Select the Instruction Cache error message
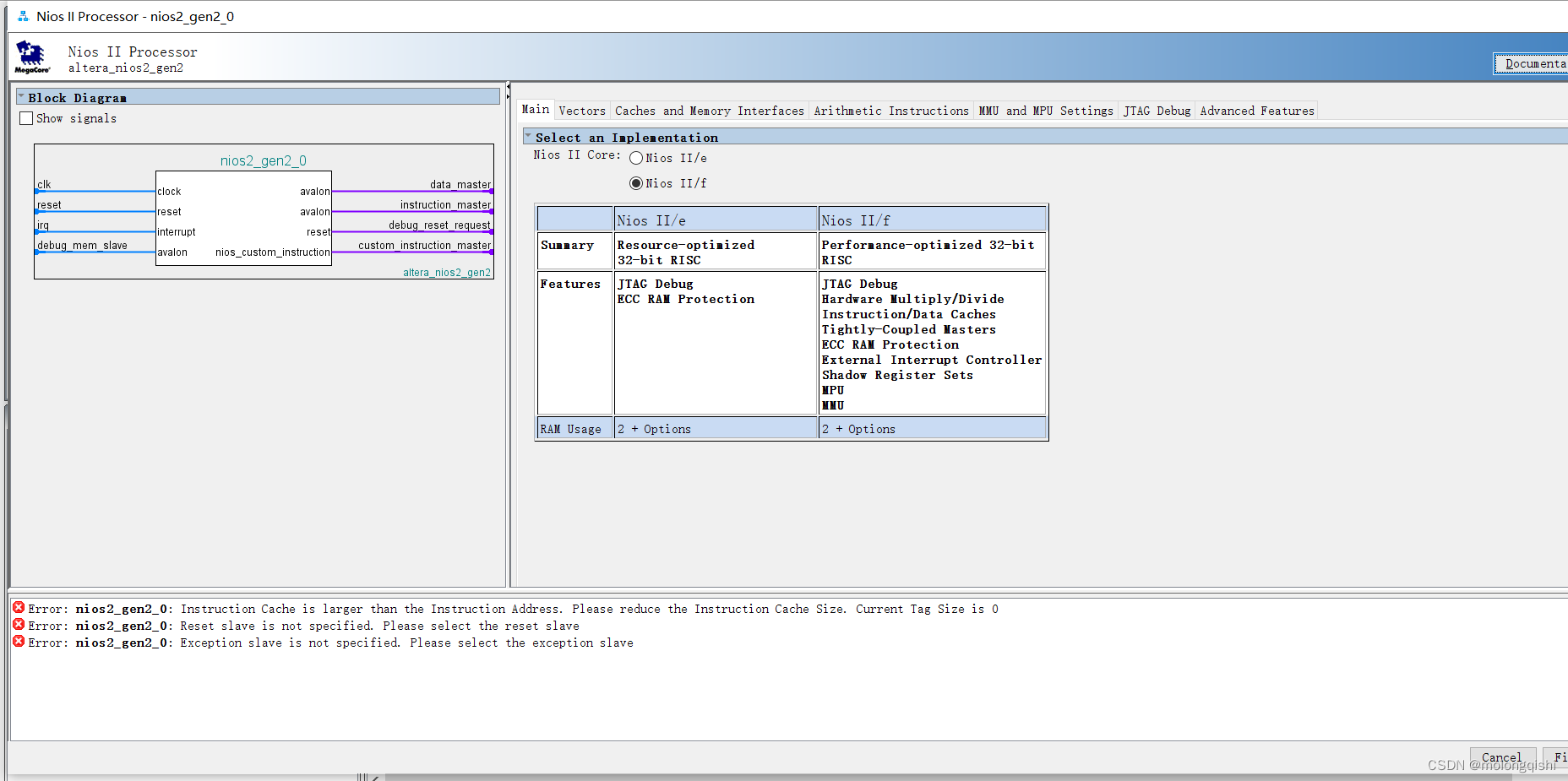The image size is (1568, 781). pyautogui.click(x=513, y=609)
